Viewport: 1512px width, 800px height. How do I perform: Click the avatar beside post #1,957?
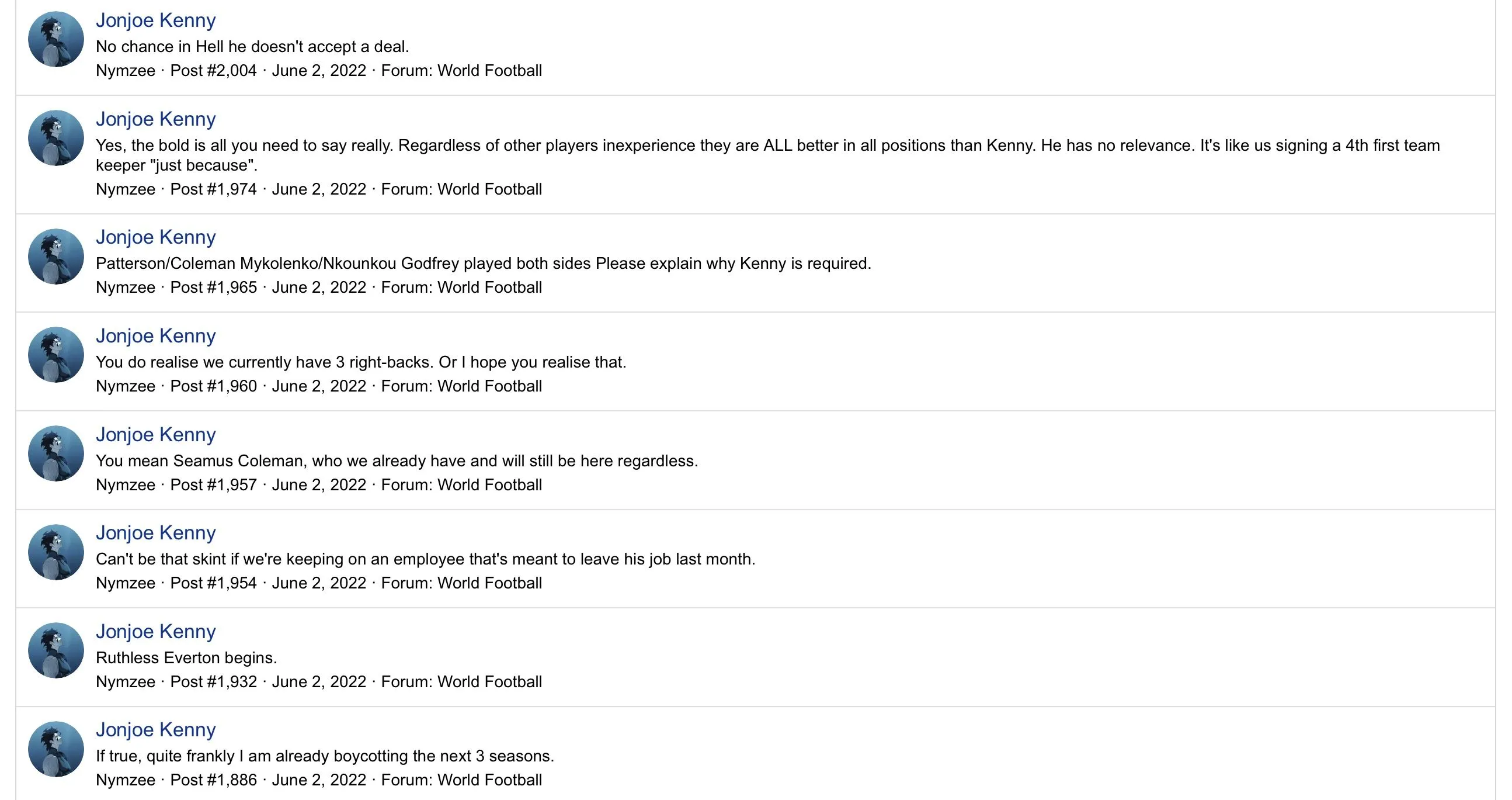(x=55, y=453)
